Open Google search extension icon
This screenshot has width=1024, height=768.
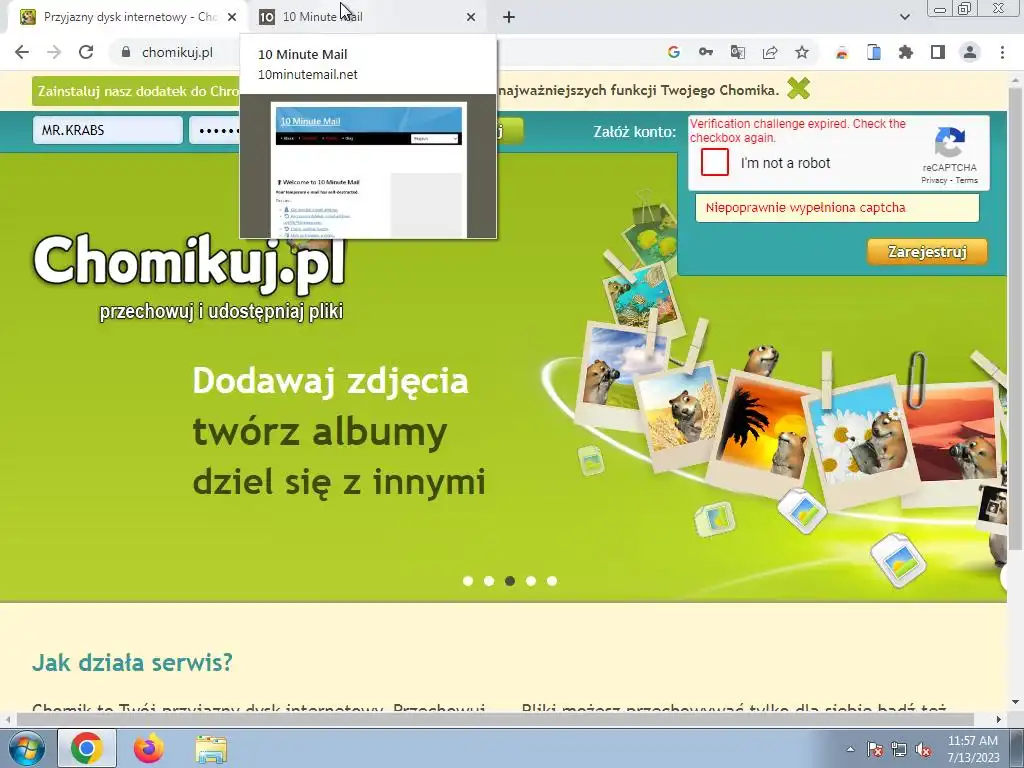673,52
